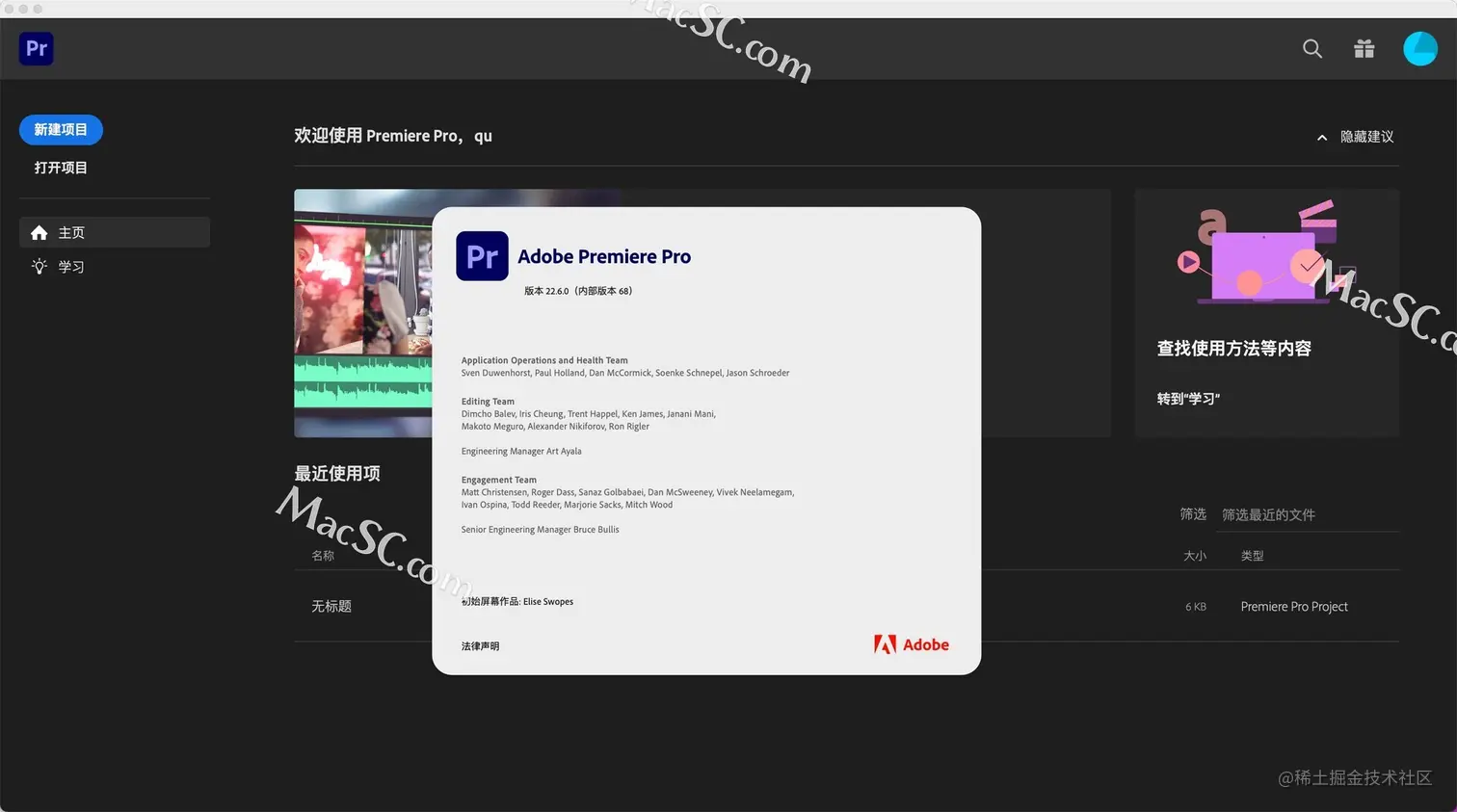Sort recent files by 名称 column
1457x812 pixels.
pyautogui.click(x=323, y=556)
